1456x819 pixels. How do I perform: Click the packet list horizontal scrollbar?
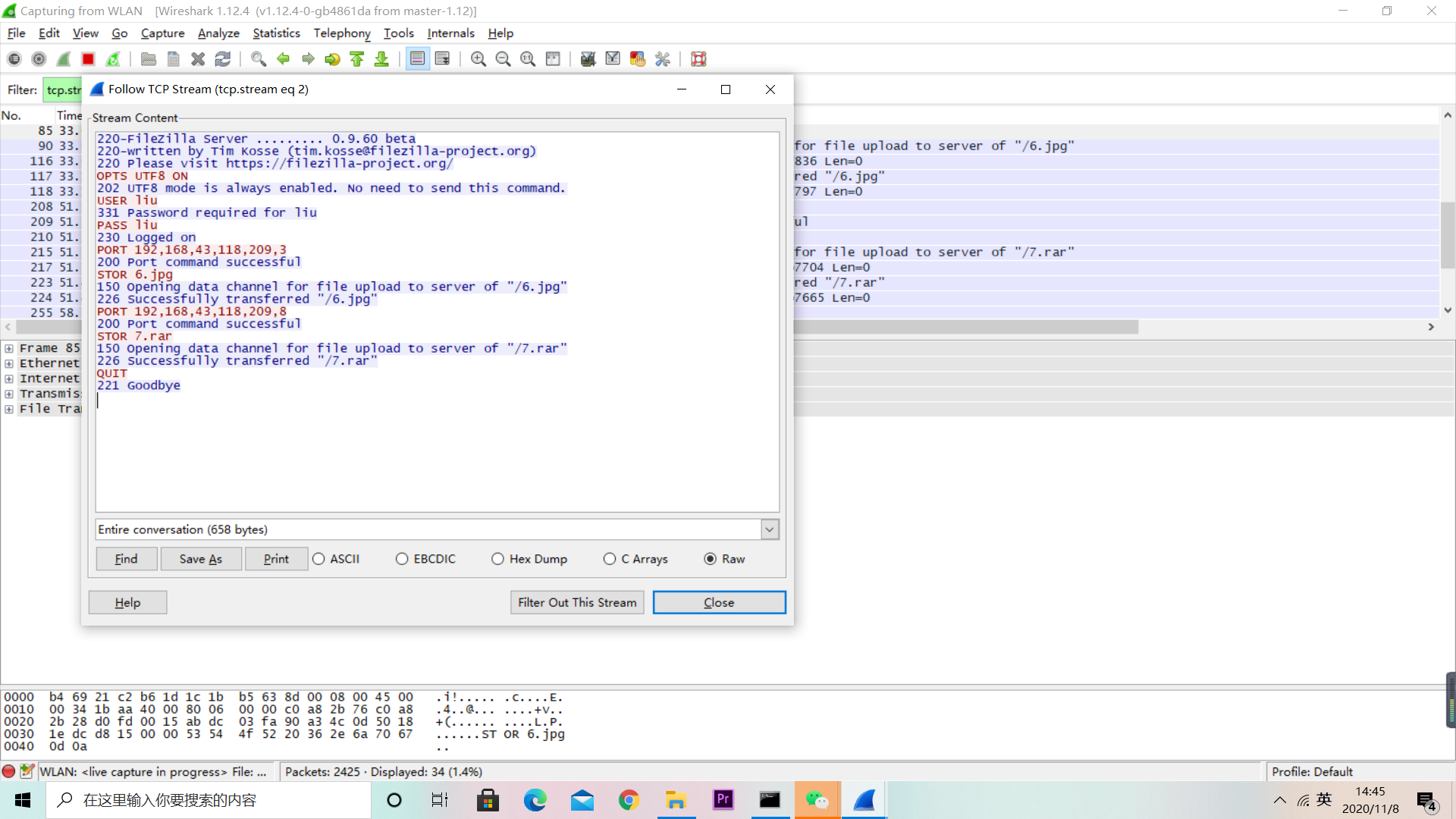point(963,327)
